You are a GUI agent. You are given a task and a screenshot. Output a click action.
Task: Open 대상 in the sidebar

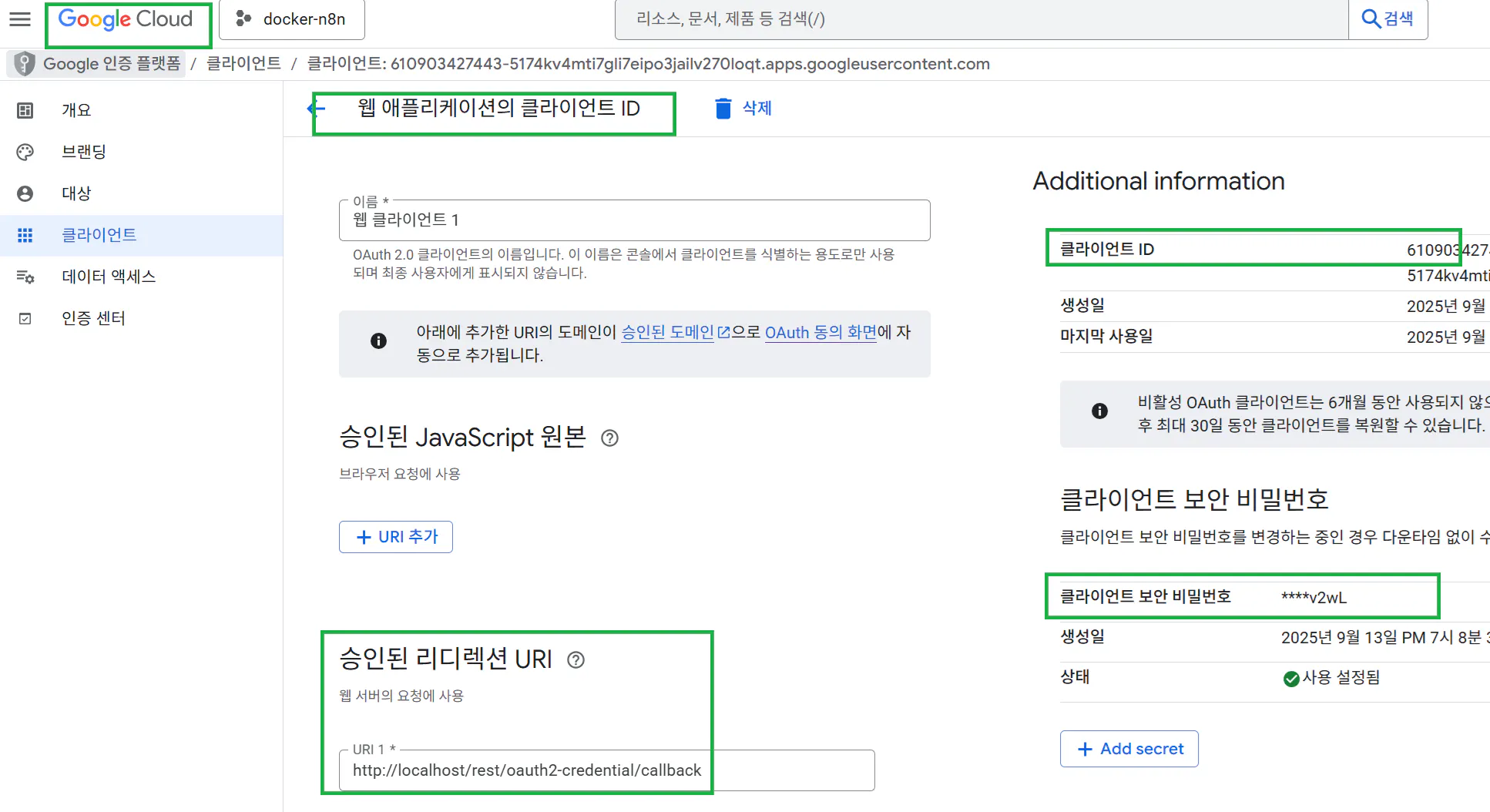76,193
